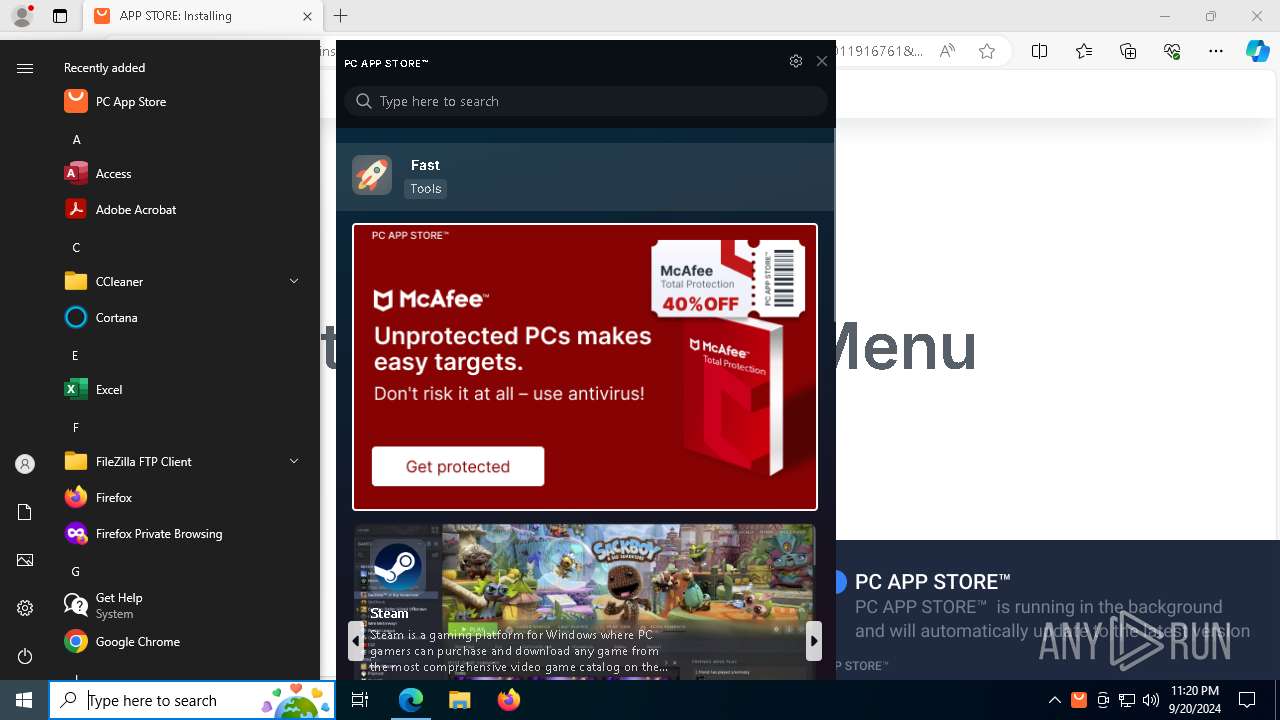Open volume control in tray
Image resolution: width=1280 pixels, height=720 pixels.
pyautogui.click(x=1151, y=700)
